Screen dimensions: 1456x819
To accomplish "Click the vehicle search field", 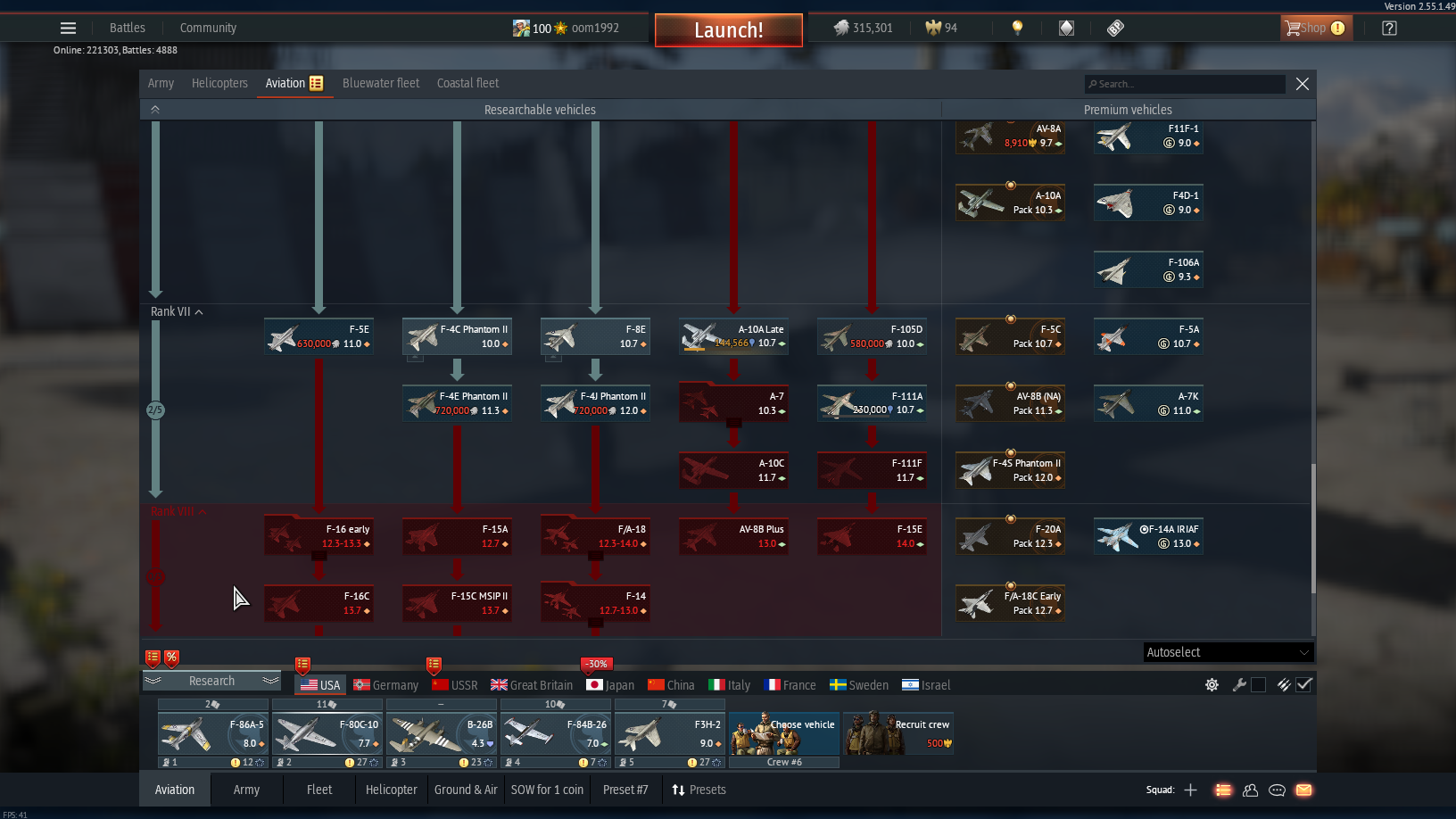I will (x=1185, y=84).
